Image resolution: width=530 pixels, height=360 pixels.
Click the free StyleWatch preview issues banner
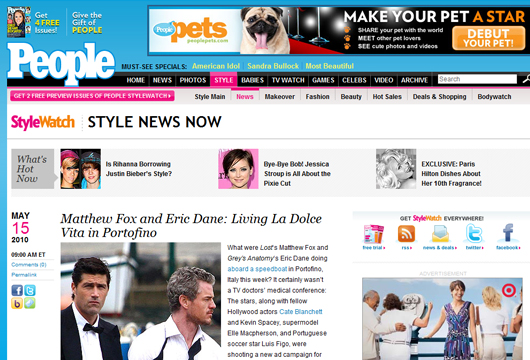92,96
